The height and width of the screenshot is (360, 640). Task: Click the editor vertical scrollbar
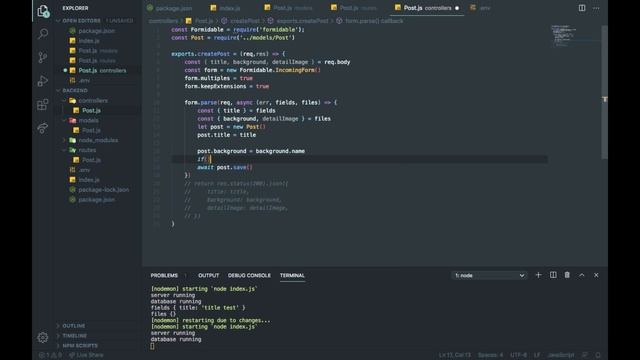tap(604, 92)
